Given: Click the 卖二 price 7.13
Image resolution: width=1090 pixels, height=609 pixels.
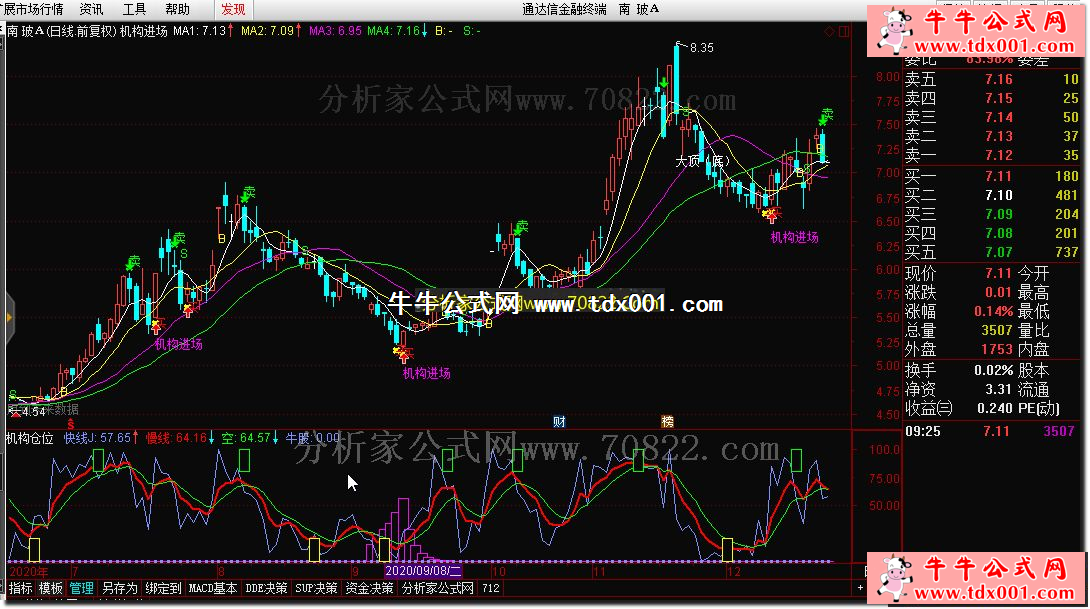Looking at the screenshot, I should pos(998,136).
